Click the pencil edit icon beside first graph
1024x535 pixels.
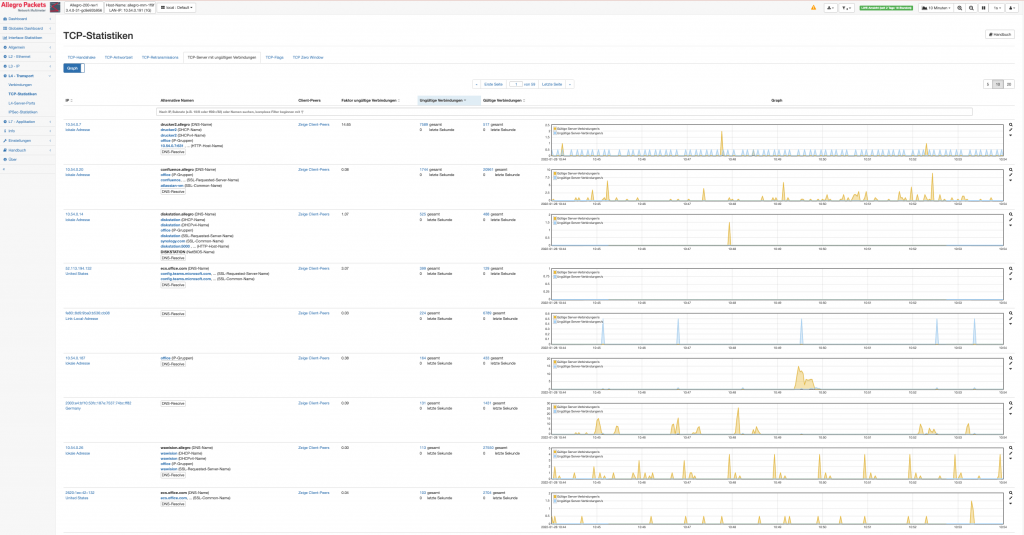coord(1010,130)
